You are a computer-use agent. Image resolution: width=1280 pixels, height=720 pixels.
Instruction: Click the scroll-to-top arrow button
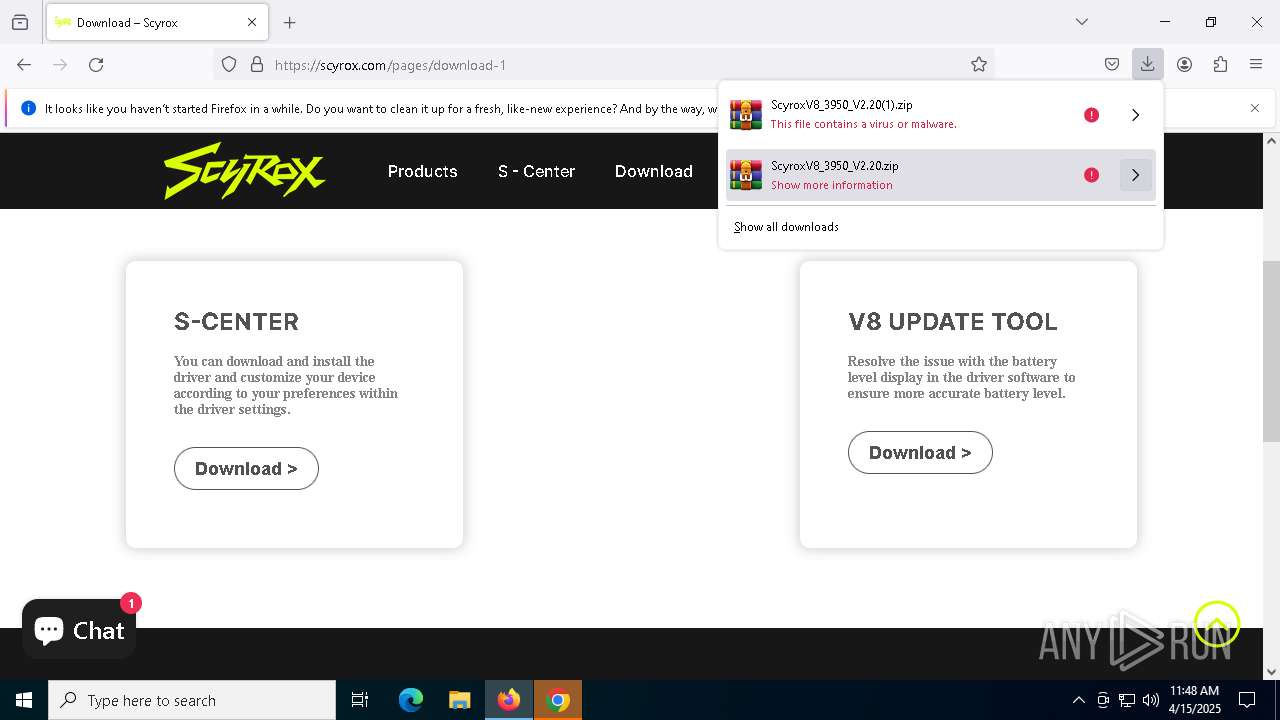click(x=1216, y=624)
